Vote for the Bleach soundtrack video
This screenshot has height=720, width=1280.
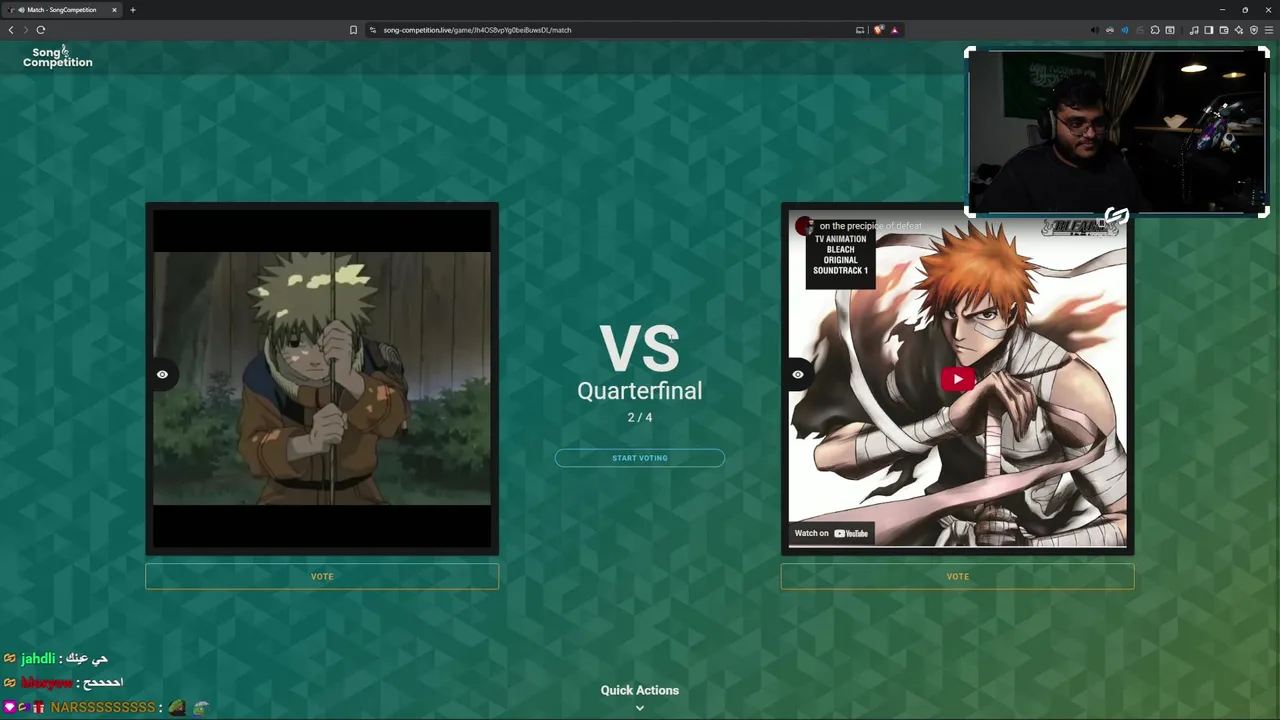click(x=958, y=576)
